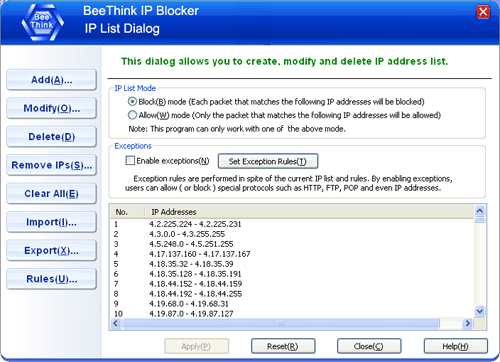Select row 4.18.35.32 - 4.18.35.39
500x362 pixels.
pyautogui.click(x=292, y=264)
